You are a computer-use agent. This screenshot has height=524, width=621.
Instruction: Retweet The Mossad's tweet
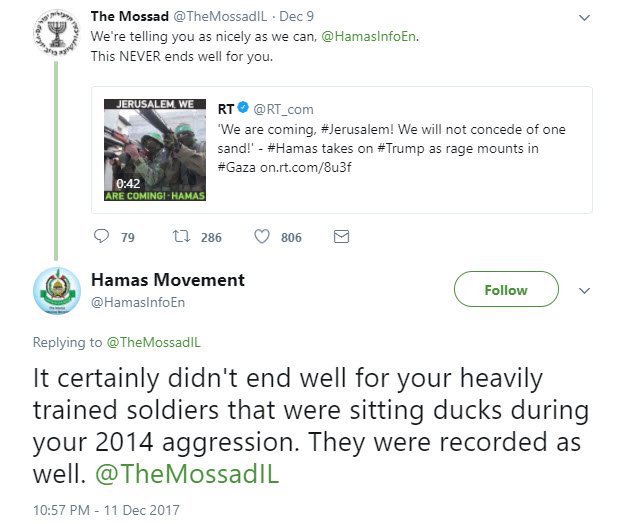pyautogui.click(x=182, y=236)
